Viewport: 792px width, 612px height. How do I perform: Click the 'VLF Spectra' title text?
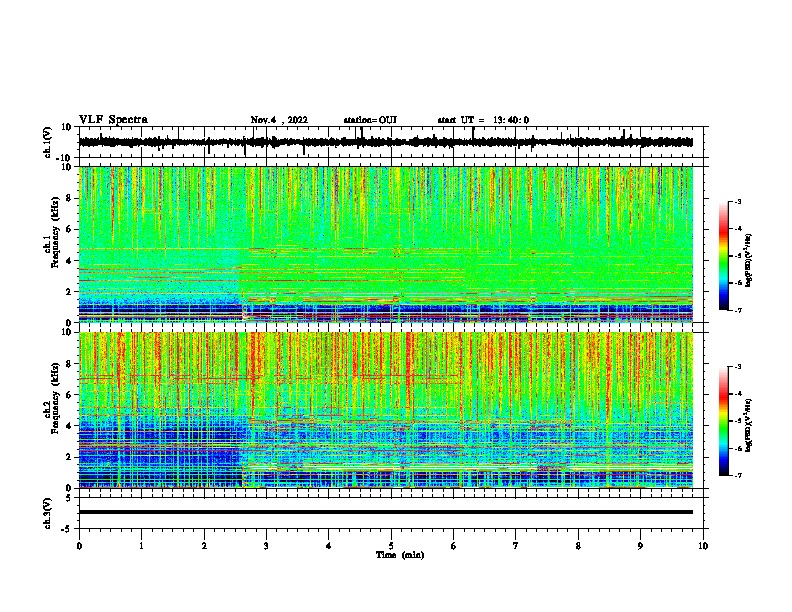(113, 120)
